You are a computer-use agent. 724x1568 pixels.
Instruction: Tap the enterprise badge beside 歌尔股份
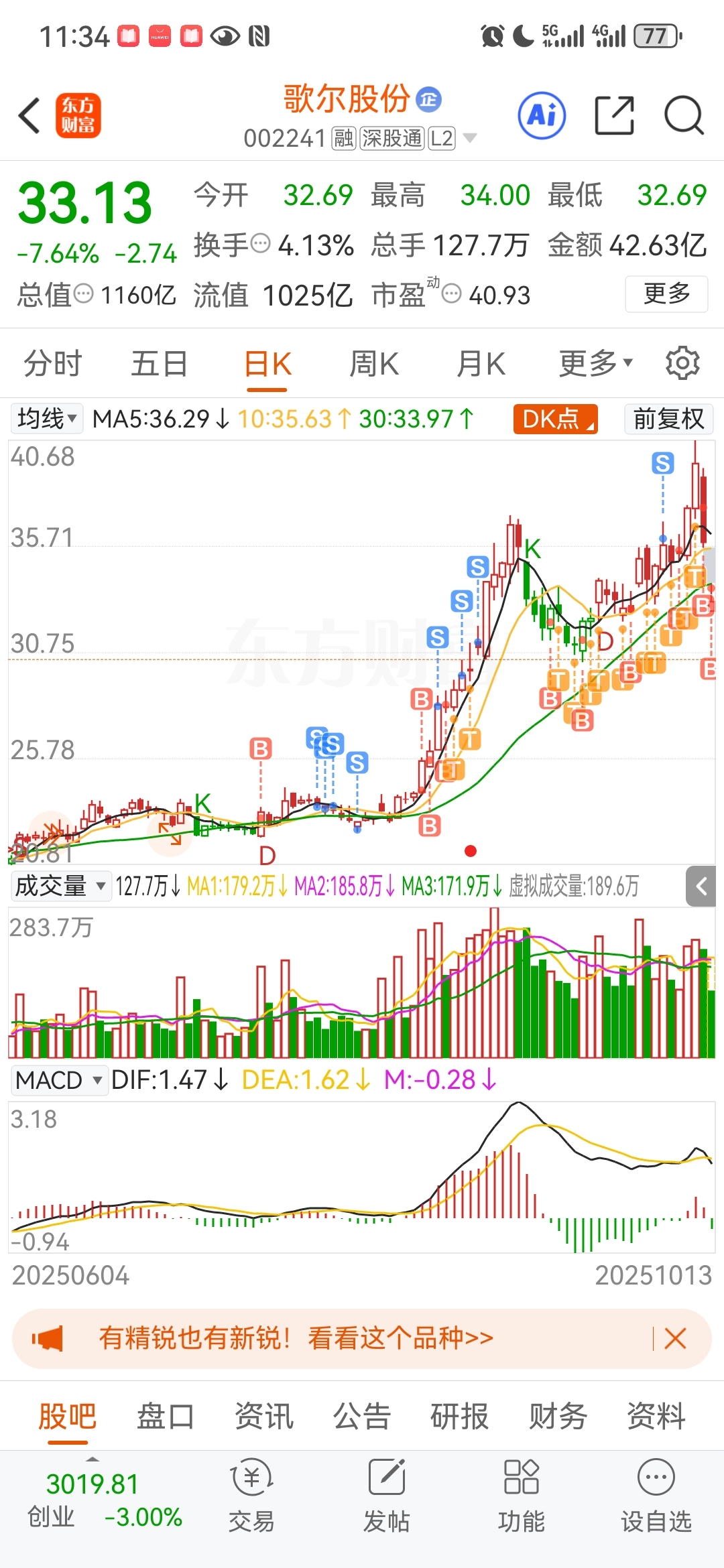pyautogui.click(x=428, y=99)
